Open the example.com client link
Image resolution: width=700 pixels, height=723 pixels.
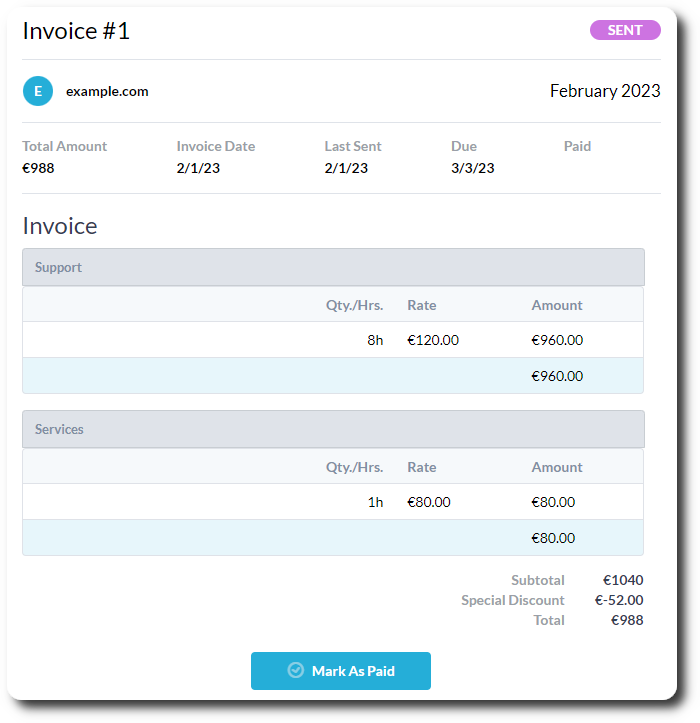tap(107, 91)
